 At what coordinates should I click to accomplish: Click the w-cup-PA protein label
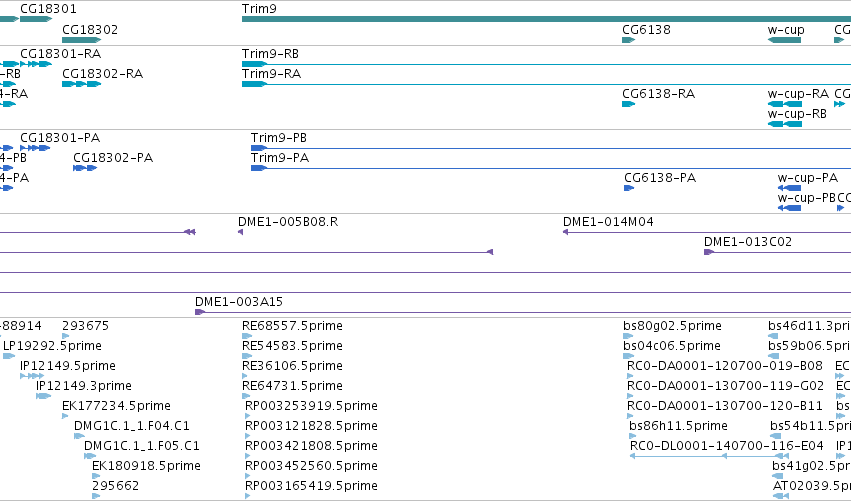(x=808, y=178)
